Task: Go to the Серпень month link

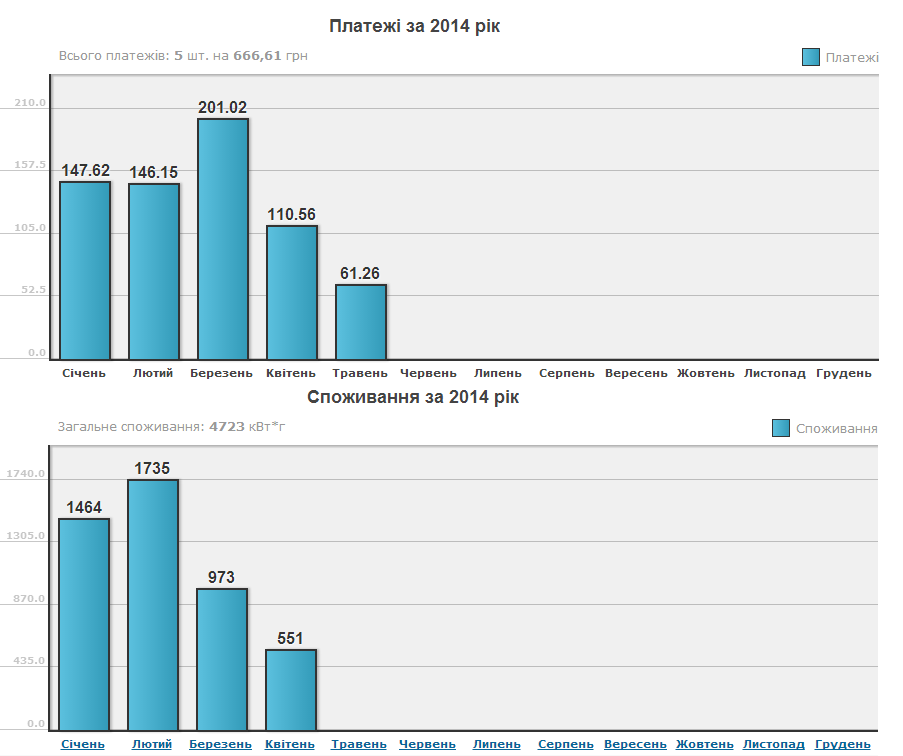Action: pos(566,744)
